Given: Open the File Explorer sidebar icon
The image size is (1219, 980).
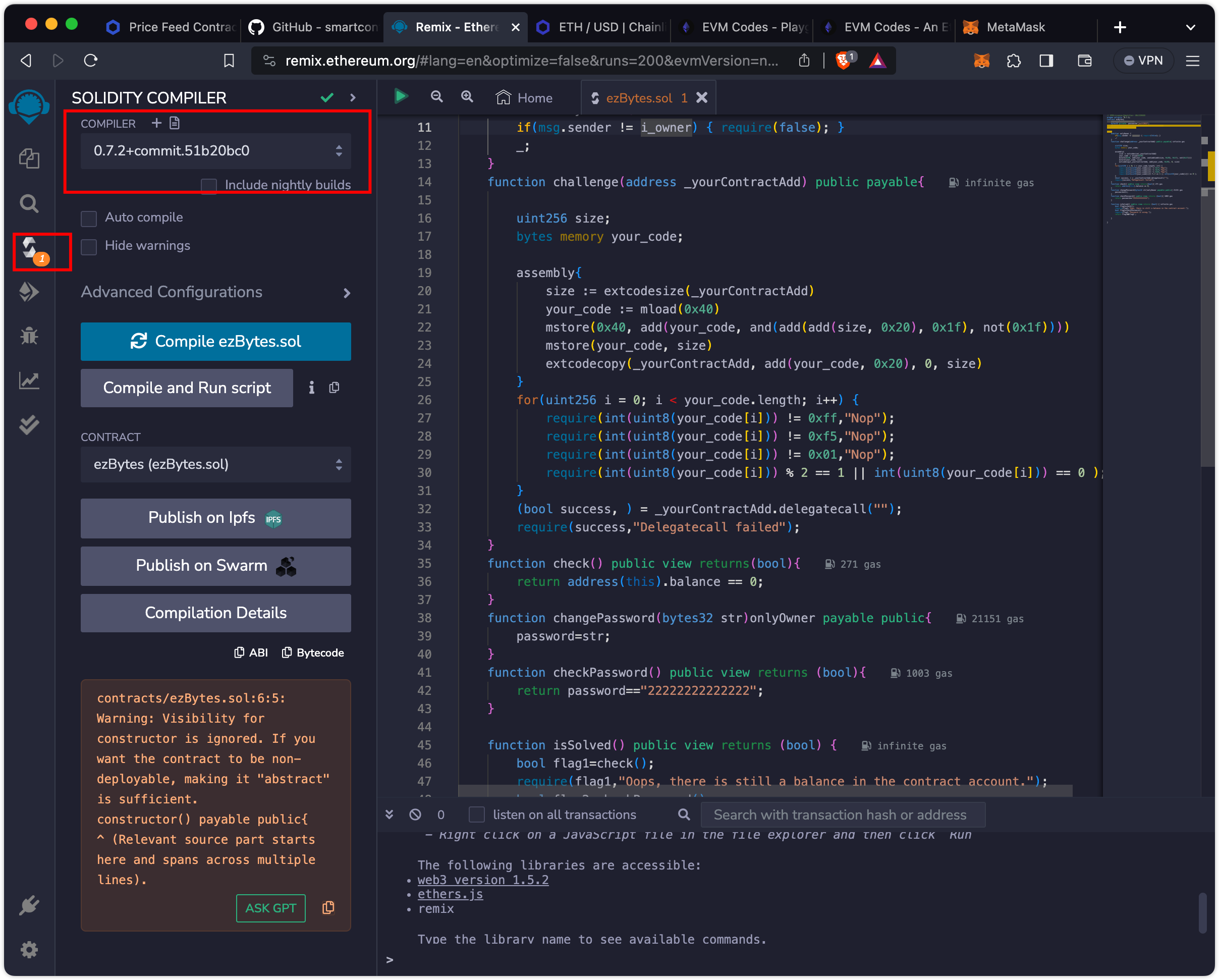Looking at the screenshot, I should 29,158.
